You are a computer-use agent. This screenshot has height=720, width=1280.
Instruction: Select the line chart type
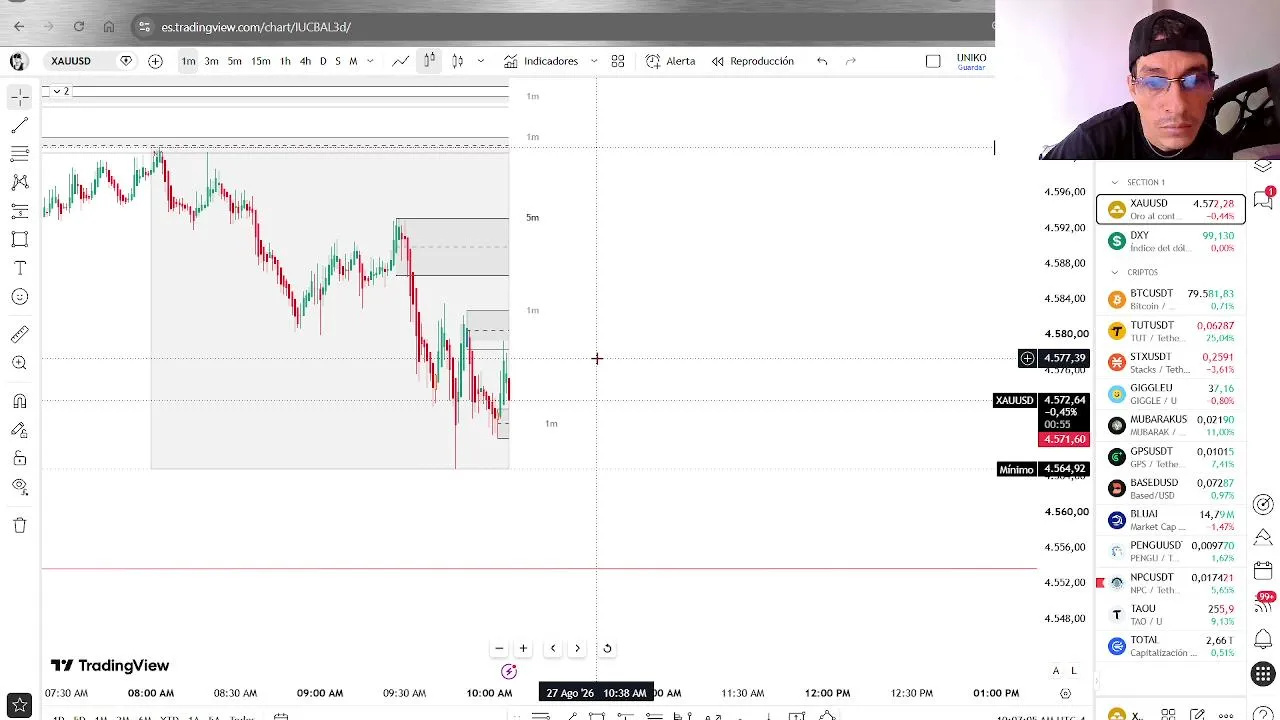click(x=400, y=61)
